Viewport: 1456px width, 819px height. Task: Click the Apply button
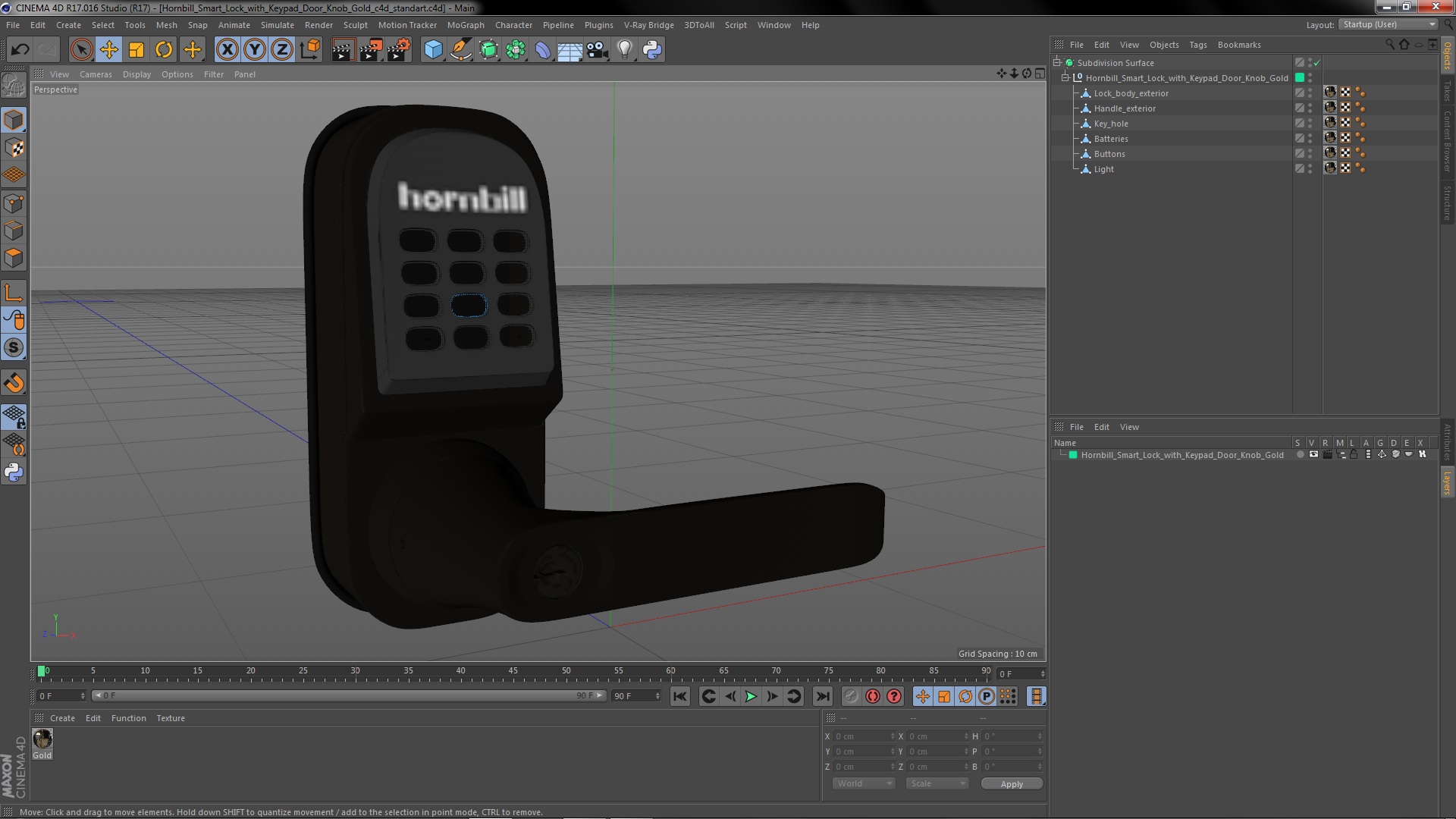coord(1012,783)
